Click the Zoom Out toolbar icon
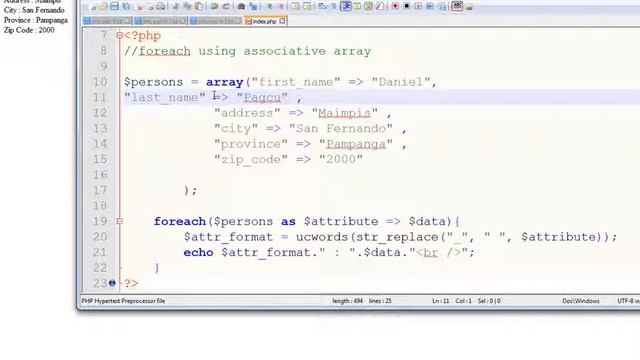This screenshot has width=640, height=360. (281, 6)
